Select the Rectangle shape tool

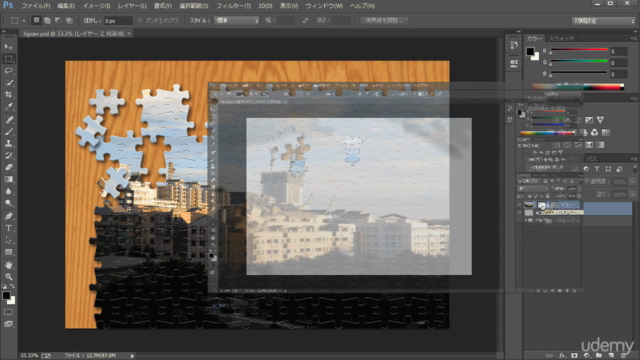[9, 252]
